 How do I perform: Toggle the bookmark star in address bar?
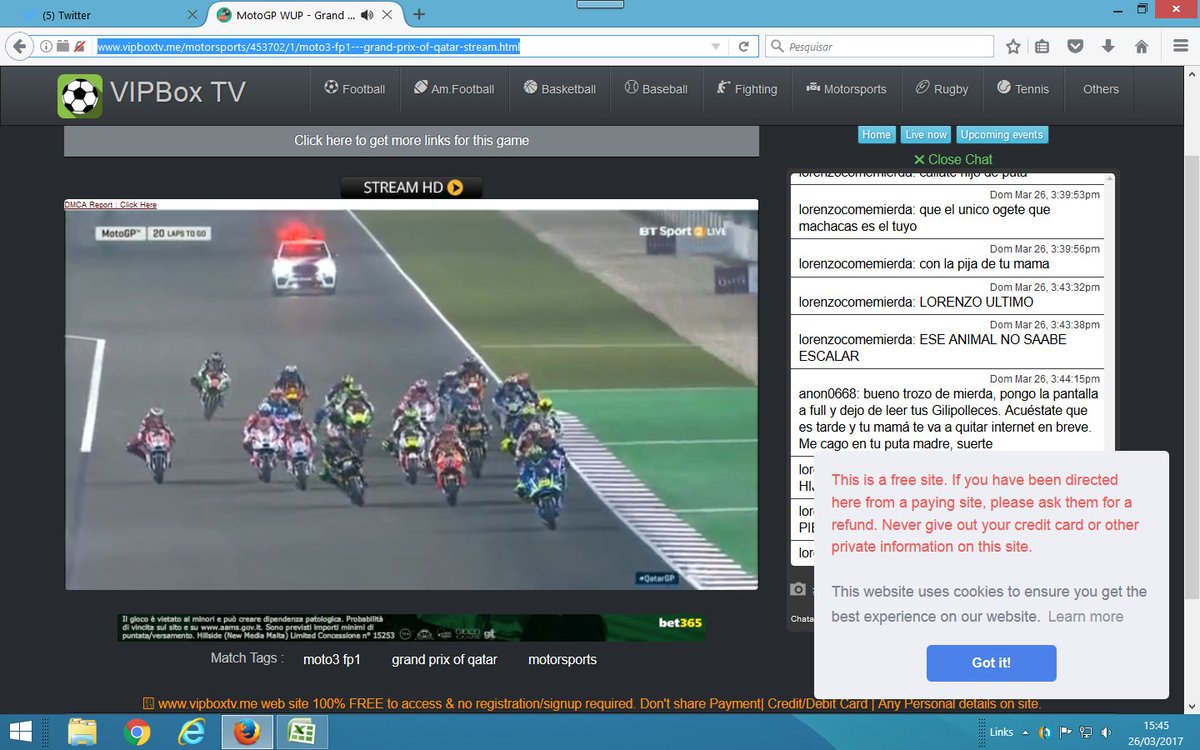tap(1014, 46)
